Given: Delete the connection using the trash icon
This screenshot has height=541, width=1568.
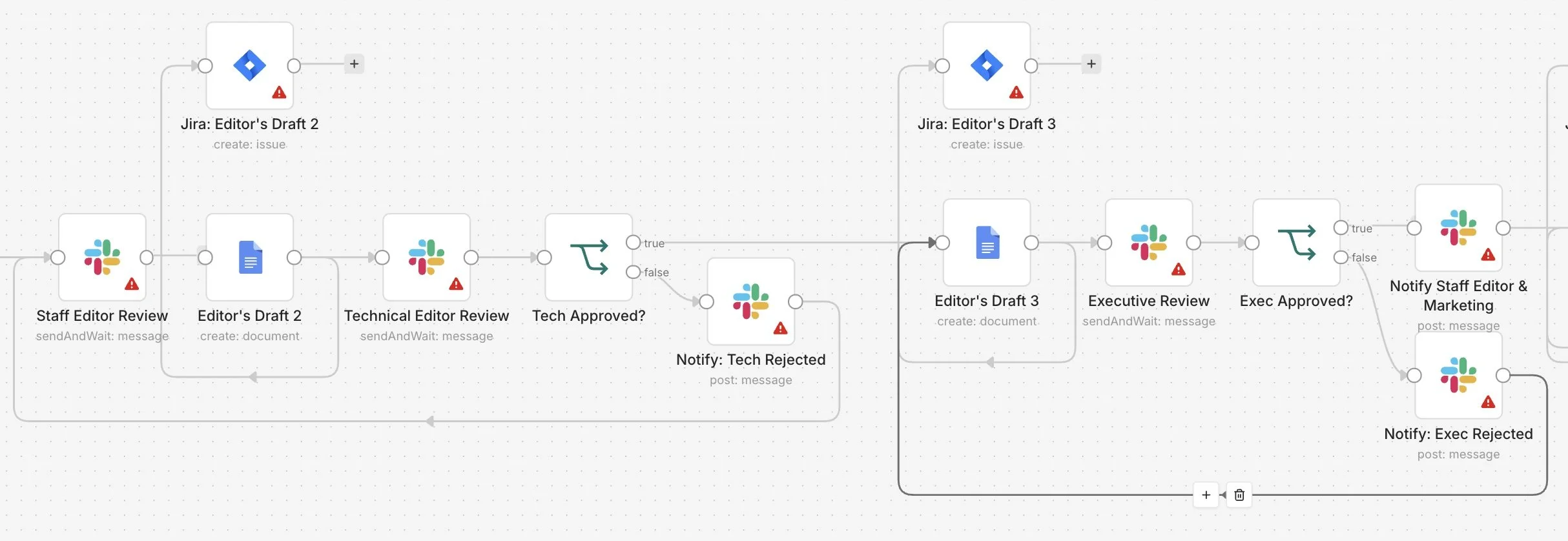Looking at the screenshot, I should 1239,495.
